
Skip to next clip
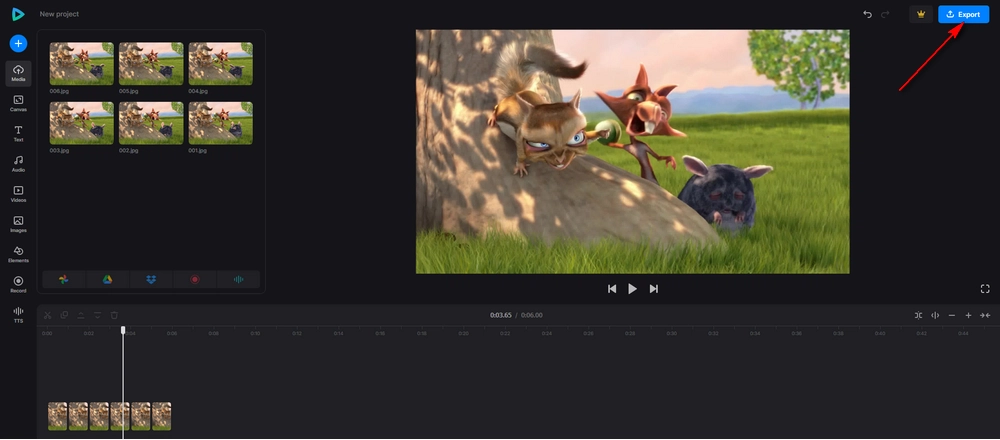pyautogui.click(x=654, y=289)
